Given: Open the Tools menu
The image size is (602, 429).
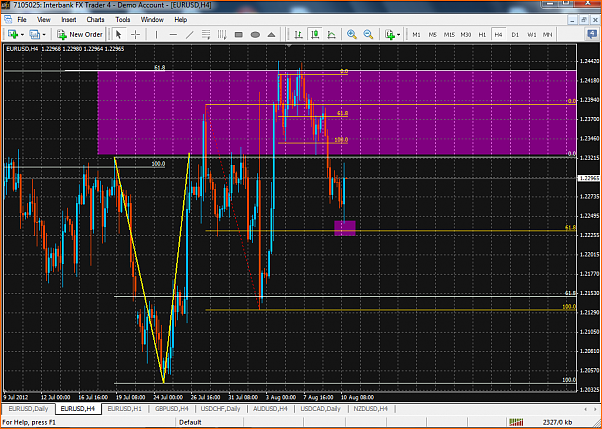Looking at the screenshot, I should (123, 20).
